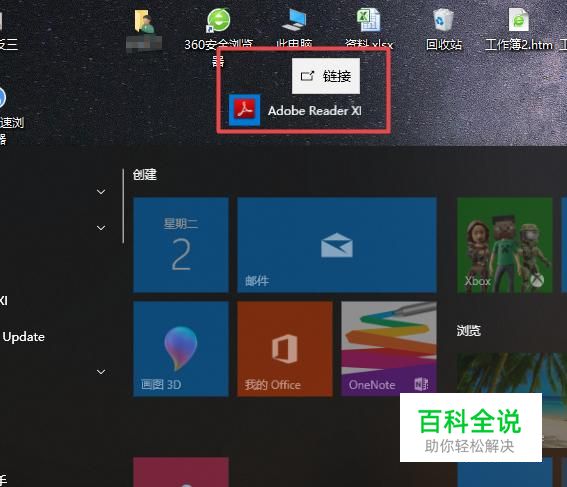
Task: Click the 创建 group header
Action: pos(145,175)
